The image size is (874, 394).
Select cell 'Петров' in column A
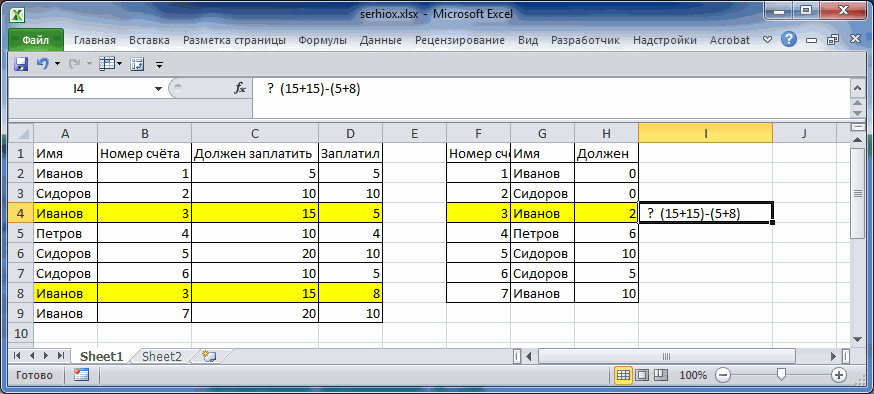click(x=65, y=233)
